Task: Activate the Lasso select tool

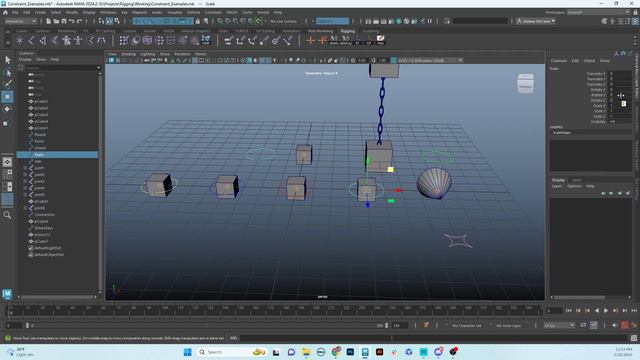Action: tap(7, 73)
